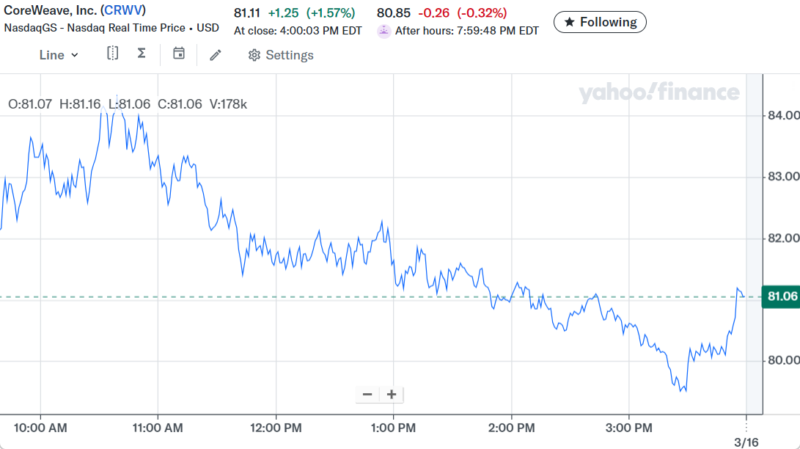This screenshot has width=800, height=449.
Task: Click the CRWV ticker link
Action: 124,11
